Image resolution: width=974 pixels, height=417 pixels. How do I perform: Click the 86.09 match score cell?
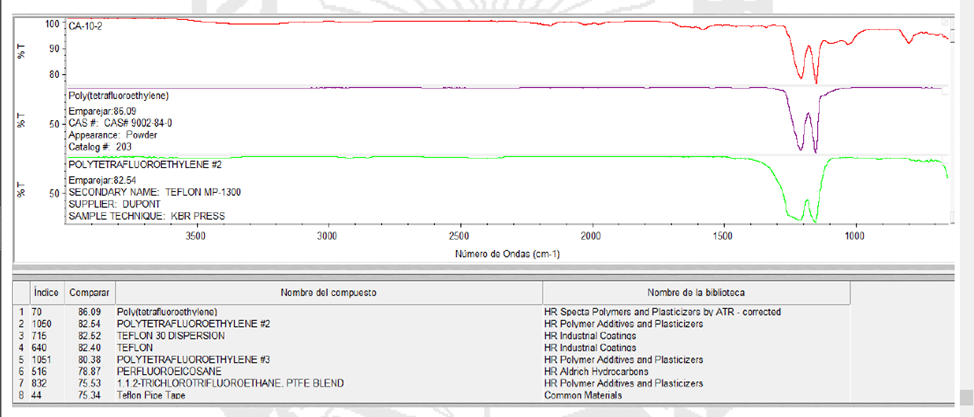pos(80,312)
